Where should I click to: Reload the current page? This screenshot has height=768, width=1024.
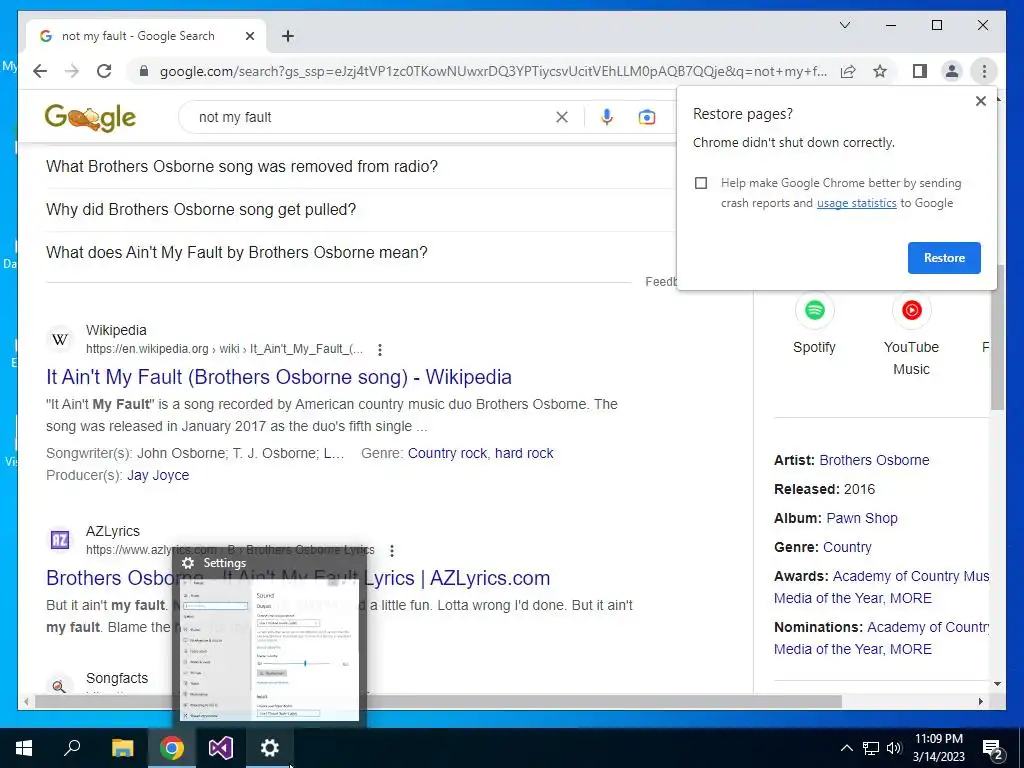click(x=104, y=71)
